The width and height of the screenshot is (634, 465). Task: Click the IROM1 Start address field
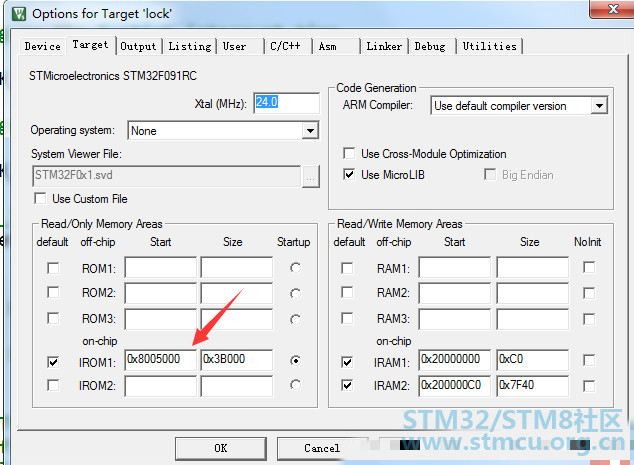tap(160, 360)
